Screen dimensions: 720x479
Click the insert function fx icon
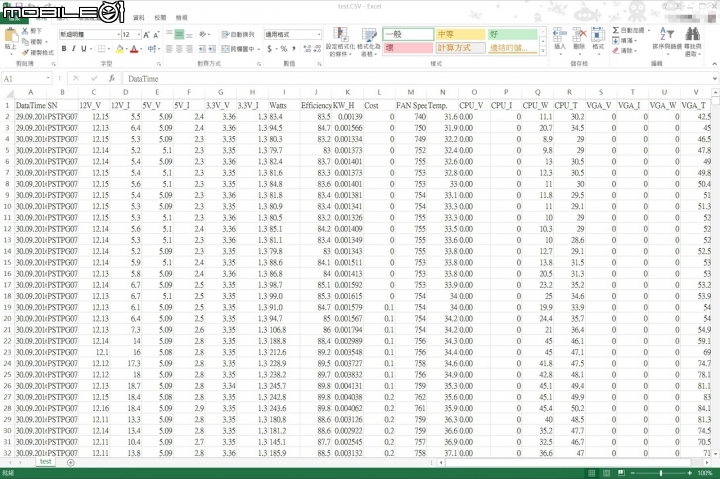point(112,79)
